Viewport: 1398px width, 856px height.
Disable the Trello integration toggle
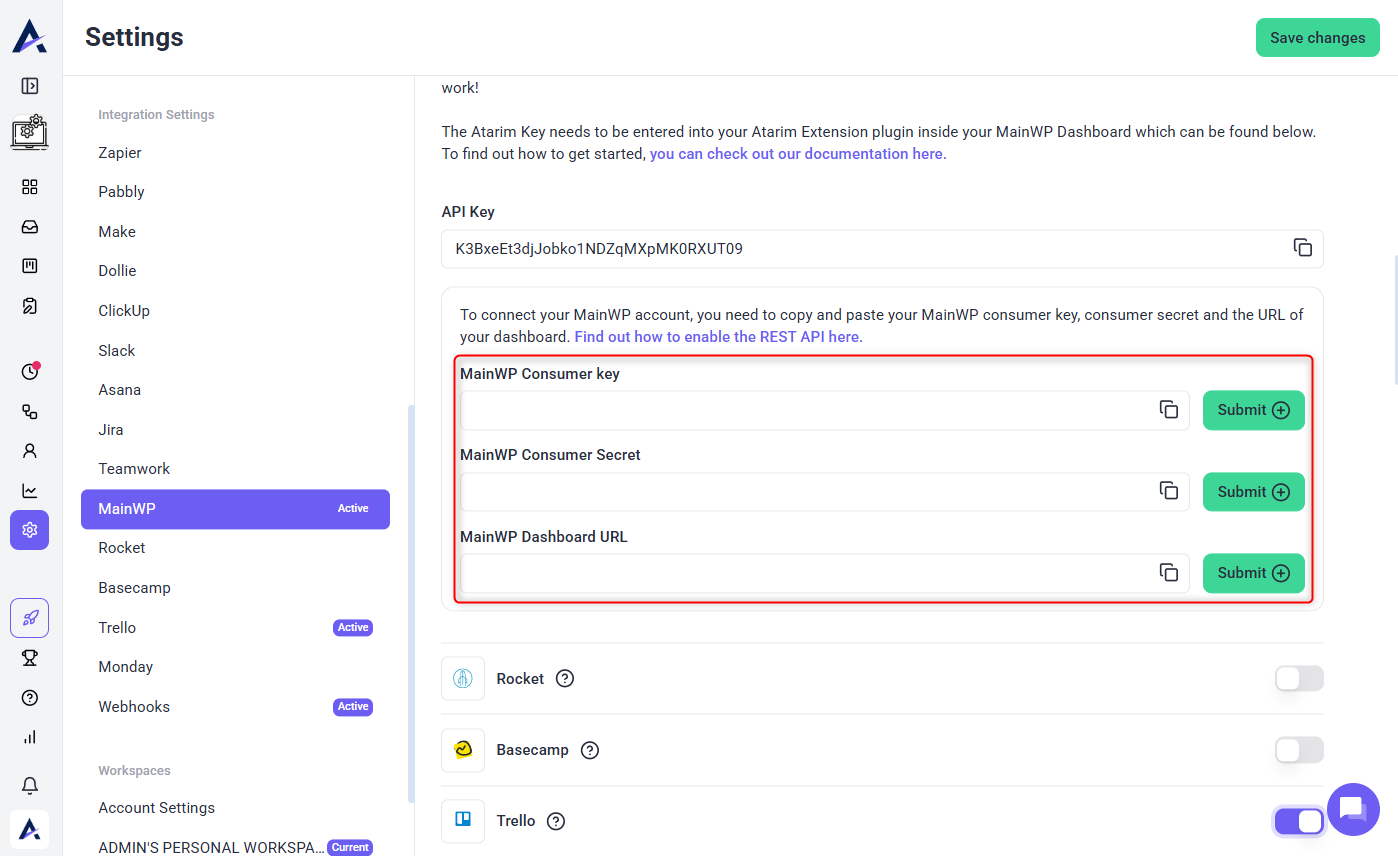(1298, 821)
